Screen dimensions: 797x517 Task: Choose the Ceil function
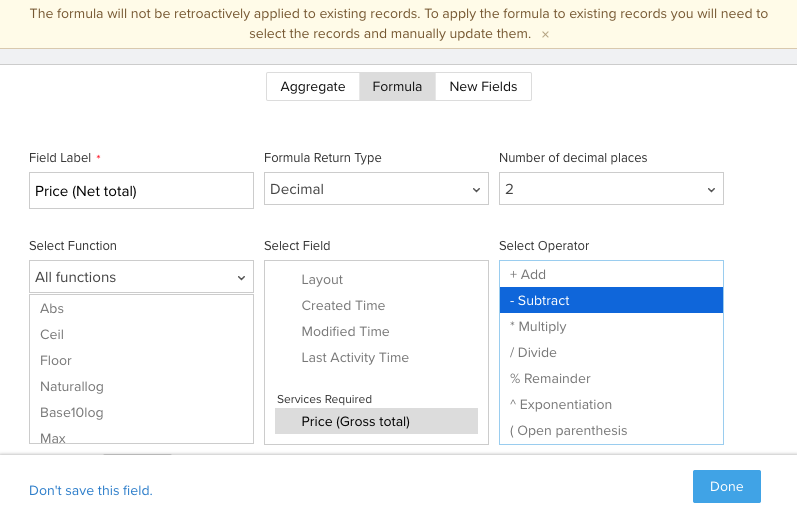click(x=52, y=335)
